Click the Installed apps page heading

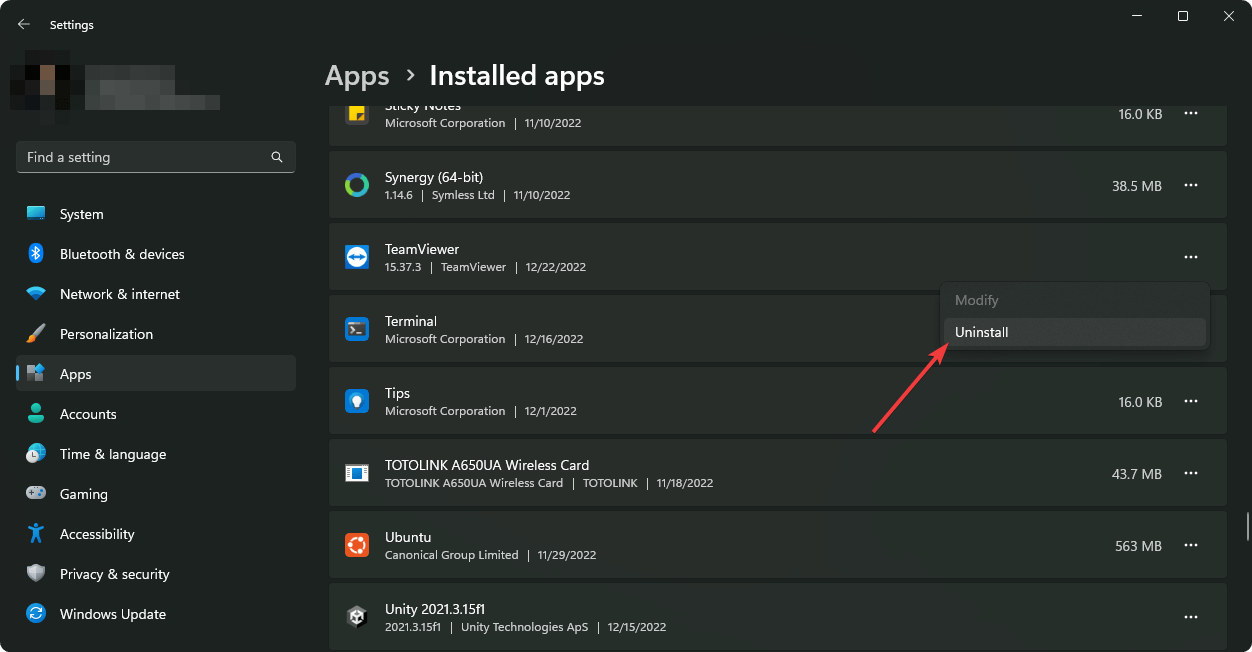pos(517,76)
